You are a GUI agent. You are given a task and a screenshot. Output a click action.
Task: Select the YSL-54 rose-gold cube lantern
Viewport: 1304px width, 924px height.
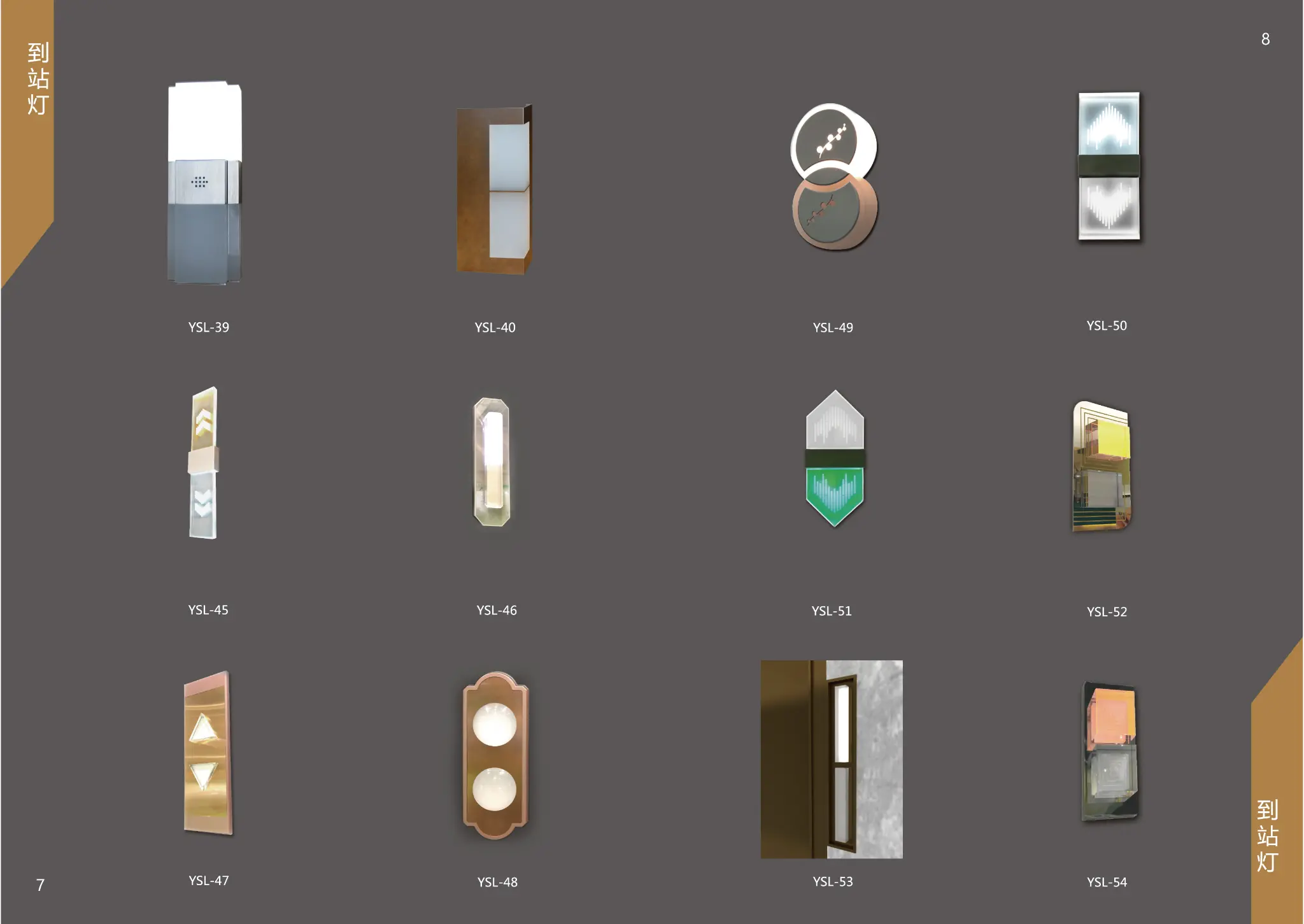(1109, 751)
